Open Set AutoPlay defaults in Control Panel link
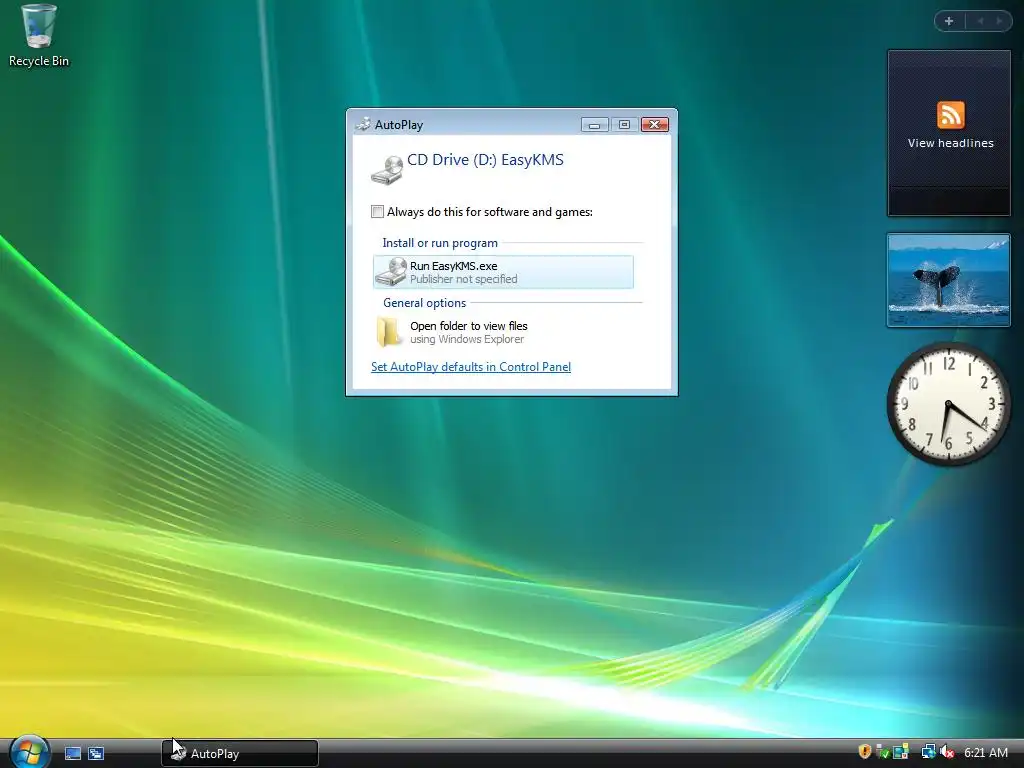The width and height of the screenshot is (1024, 768). (x=471, y=367)
